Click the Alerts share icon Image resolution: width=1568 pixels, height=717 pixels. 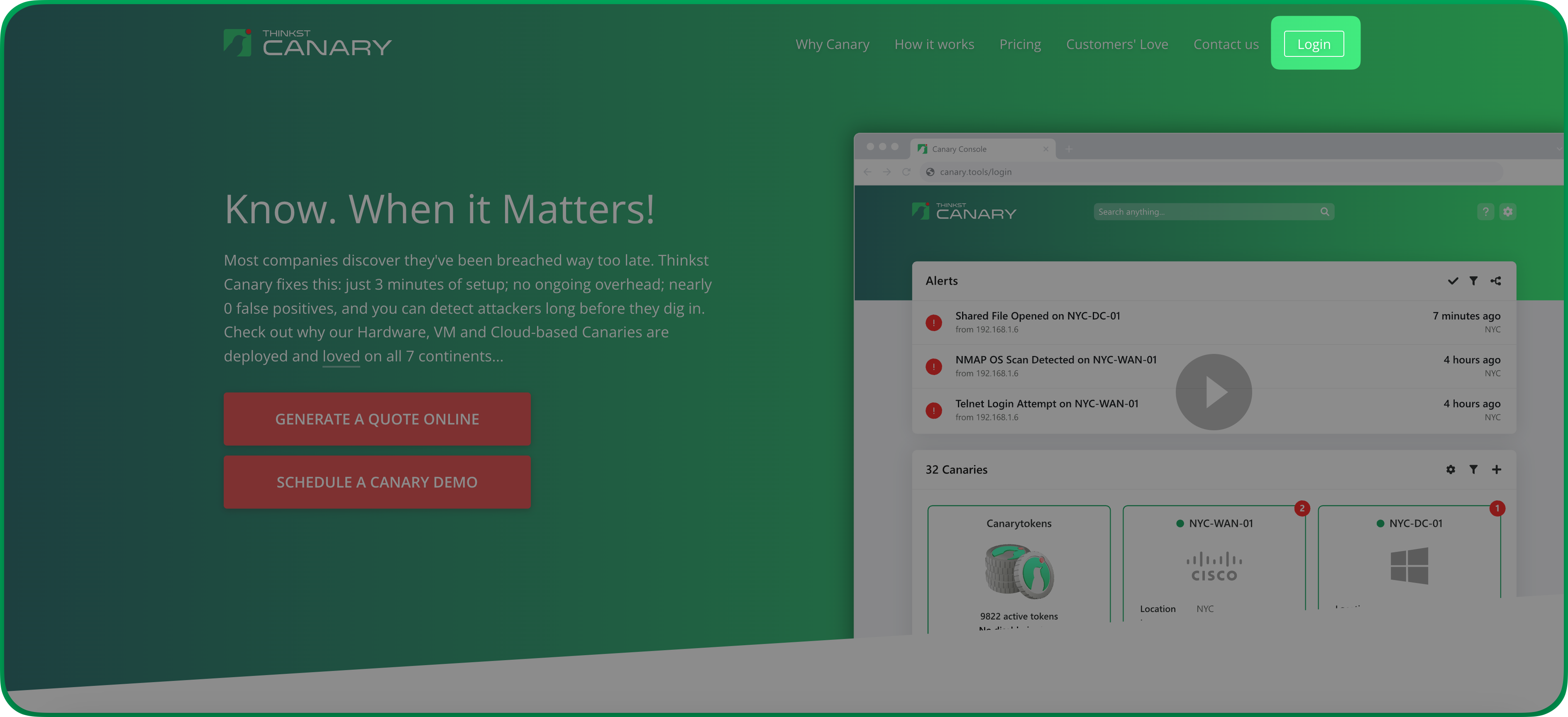coord(1495,280)
